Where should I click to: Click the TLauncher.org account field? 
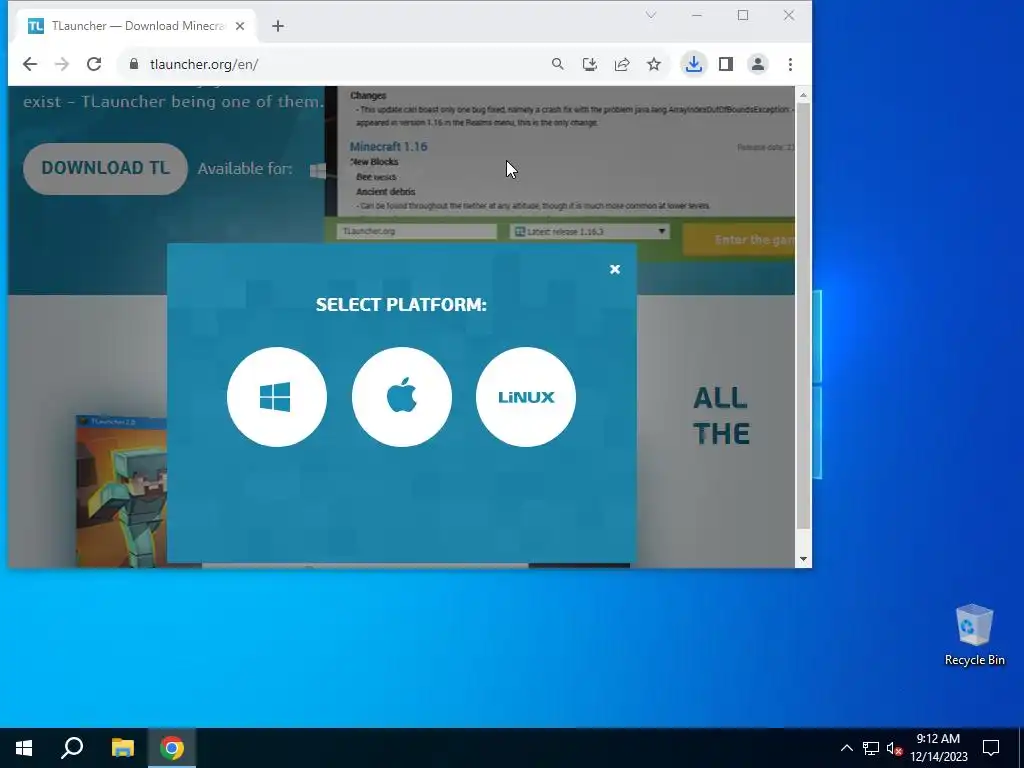click(x=417, y=231)
